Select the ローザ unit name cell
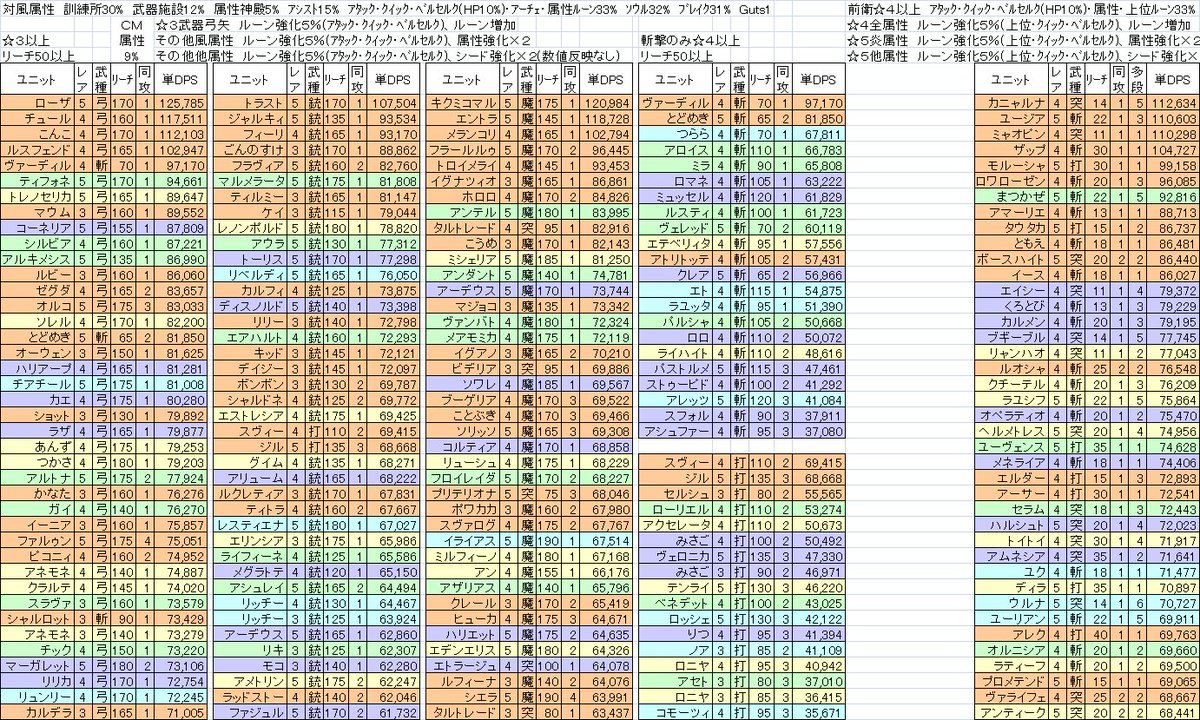The width and height of the screenshot is (1200, 720). (x=38, y=103)
